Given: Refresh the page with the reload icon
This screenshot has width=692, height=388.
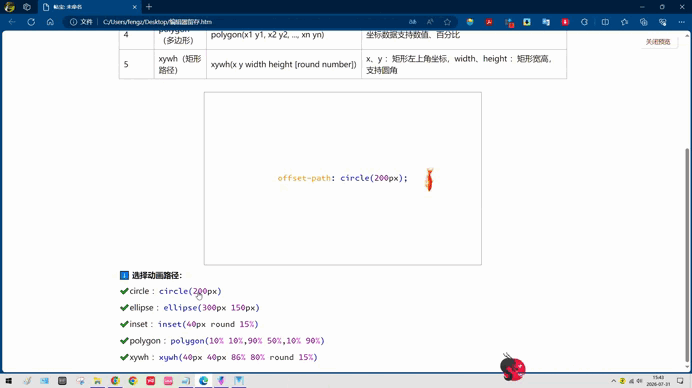Looking at the screenshot, I should click(x=31, y=22).
